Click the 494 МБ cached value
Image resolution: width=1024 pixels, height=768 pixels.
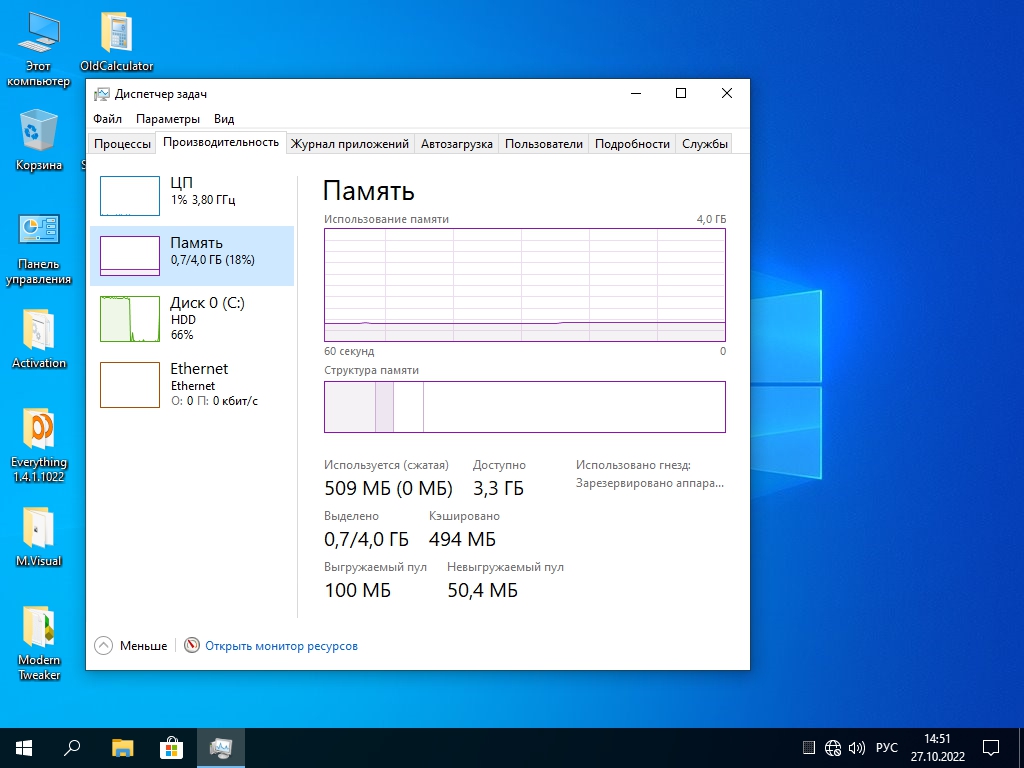pyautogui.click(x=462, y=539)
